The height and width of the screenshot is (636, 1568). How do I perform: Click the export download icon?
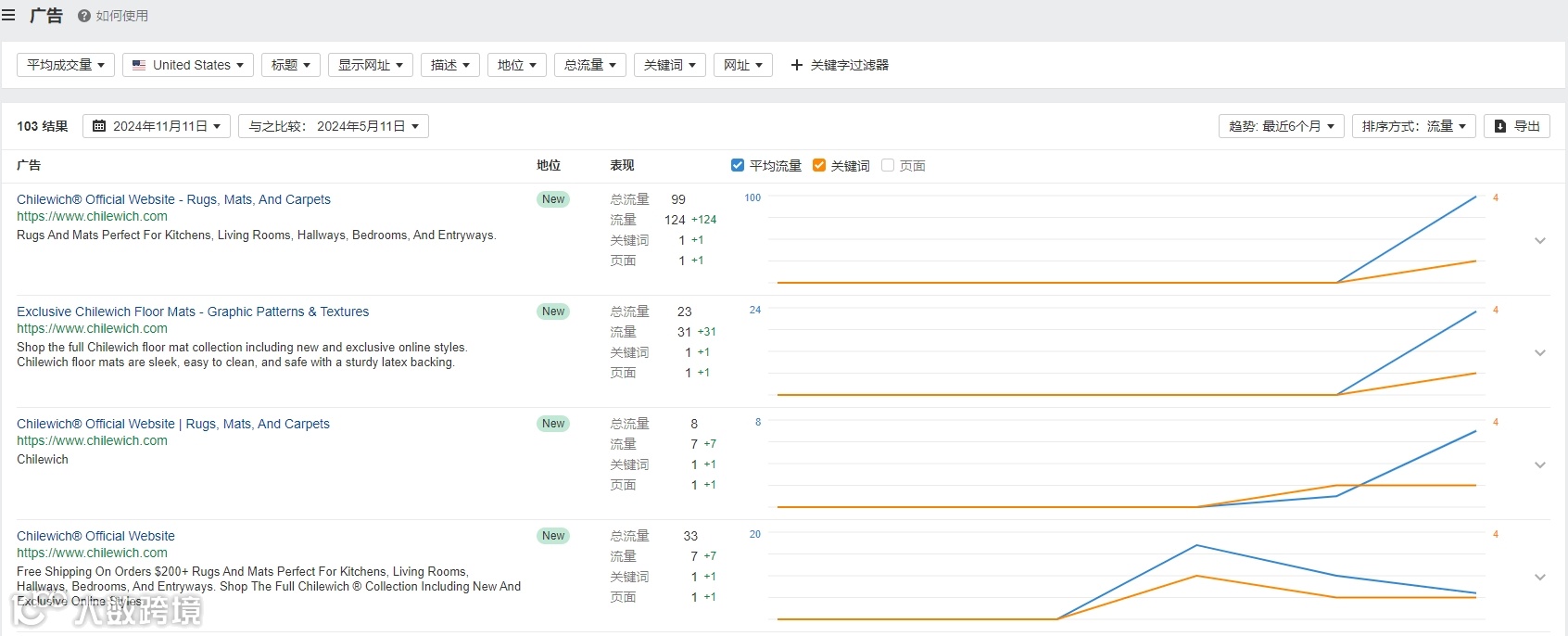click(1500, 126)
